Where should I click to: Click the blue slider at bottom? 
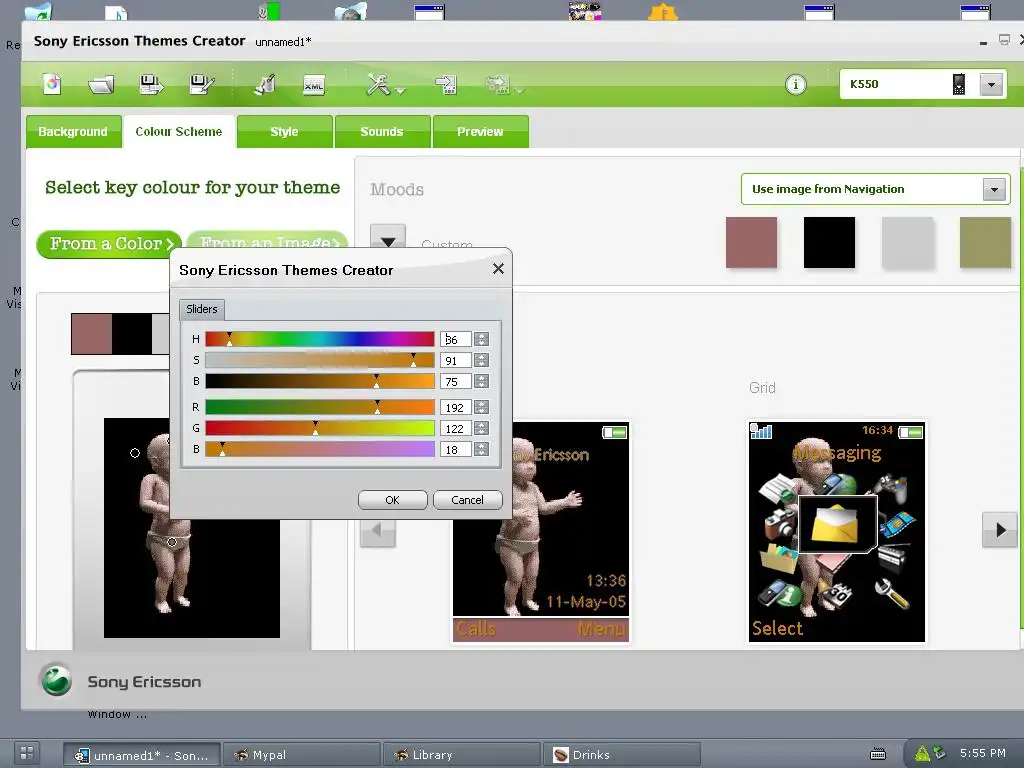[320, 449]
